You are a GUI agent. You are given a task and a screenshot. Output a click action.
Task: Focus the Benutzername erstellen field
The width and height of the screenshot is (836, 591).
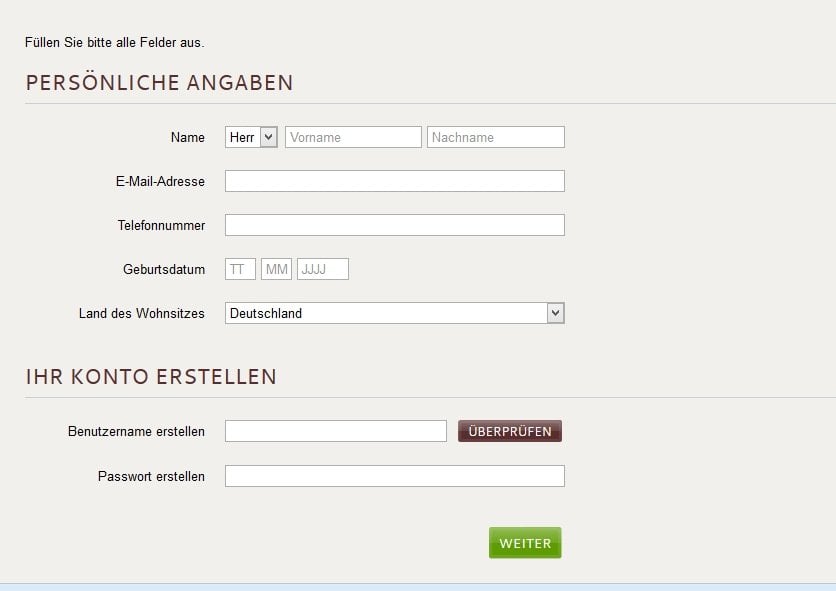pyautogui.click(x=336, y=431)
